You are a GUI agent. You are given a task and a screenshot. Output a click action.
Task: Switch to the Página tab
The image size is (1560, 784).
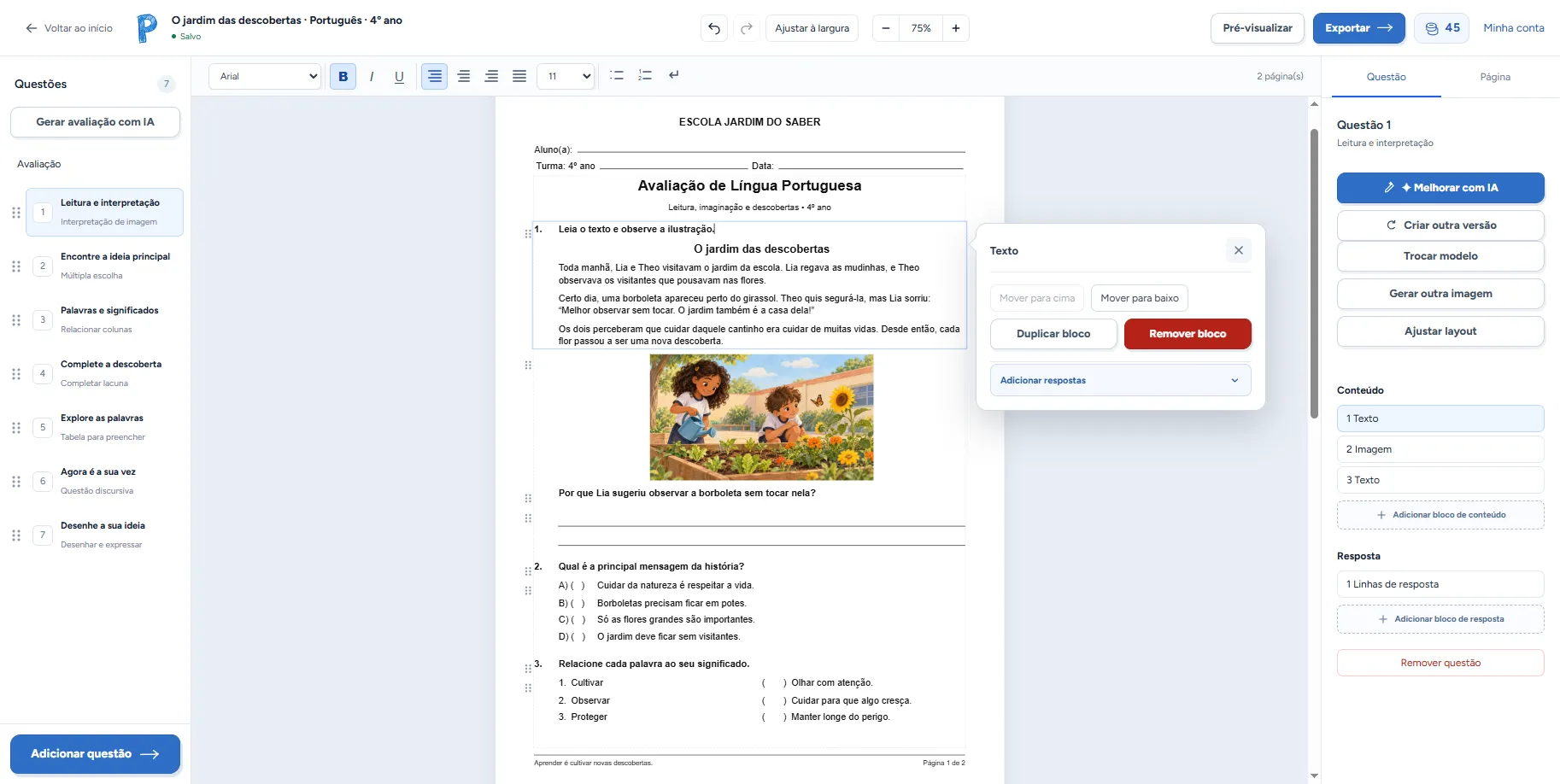[1495, 77]
